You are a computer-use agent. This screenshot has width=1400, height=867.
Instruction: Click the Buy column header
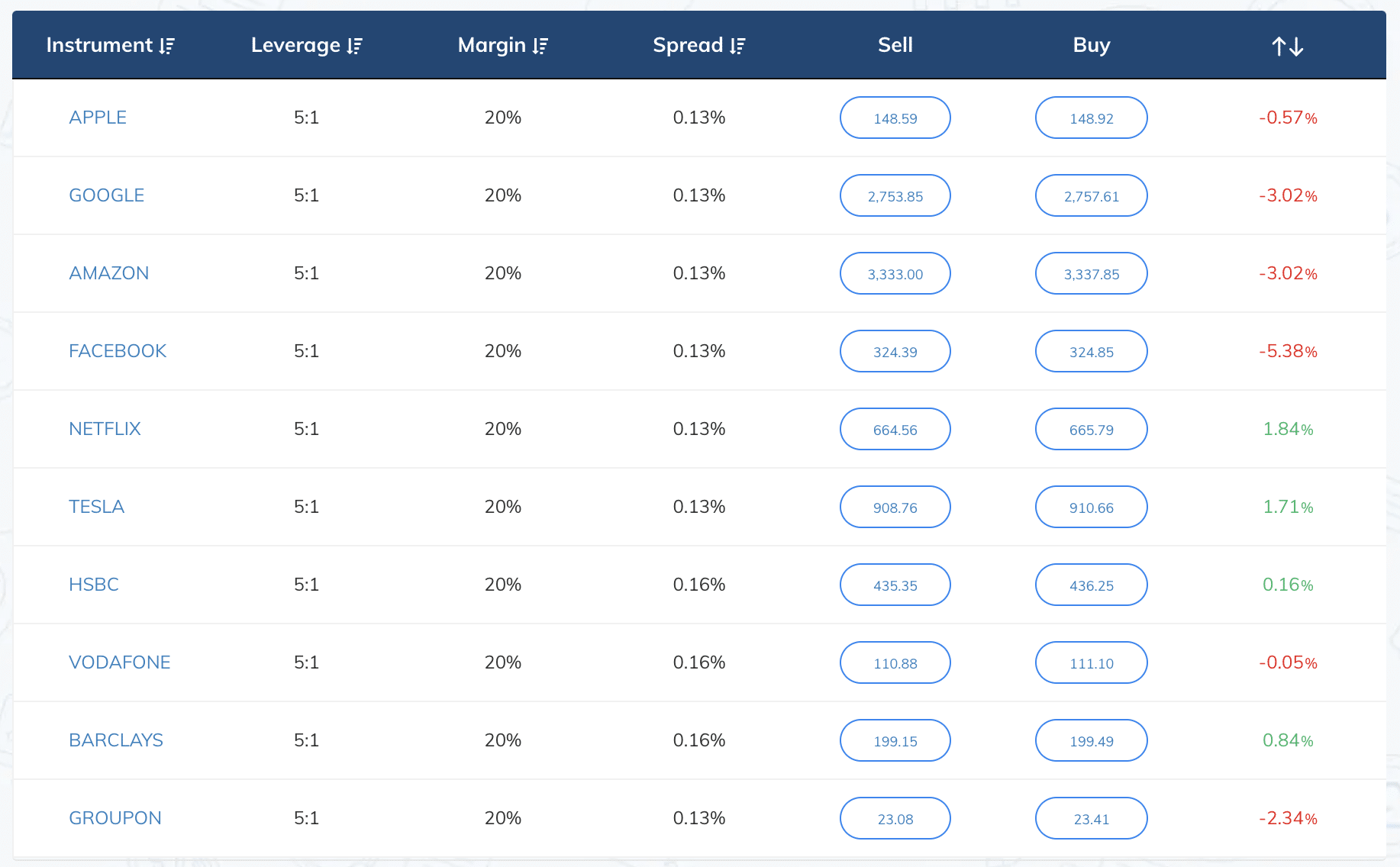click(x=1092, y=45)
